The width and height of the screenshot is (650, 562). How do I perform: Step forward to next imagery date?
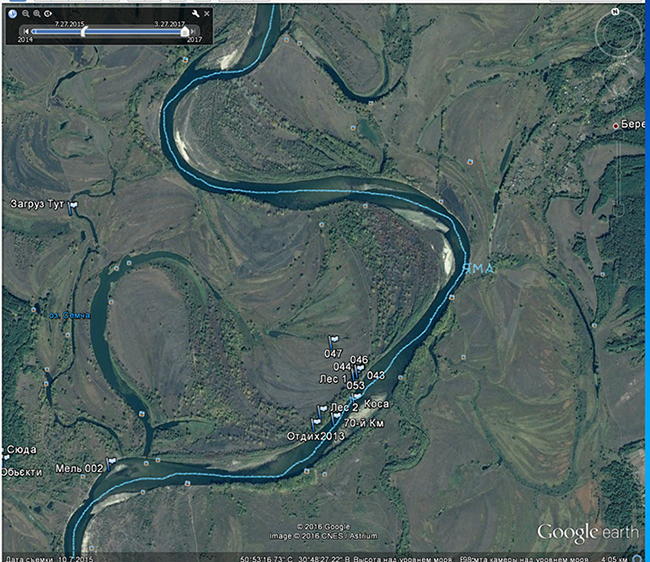coord(194,31)
